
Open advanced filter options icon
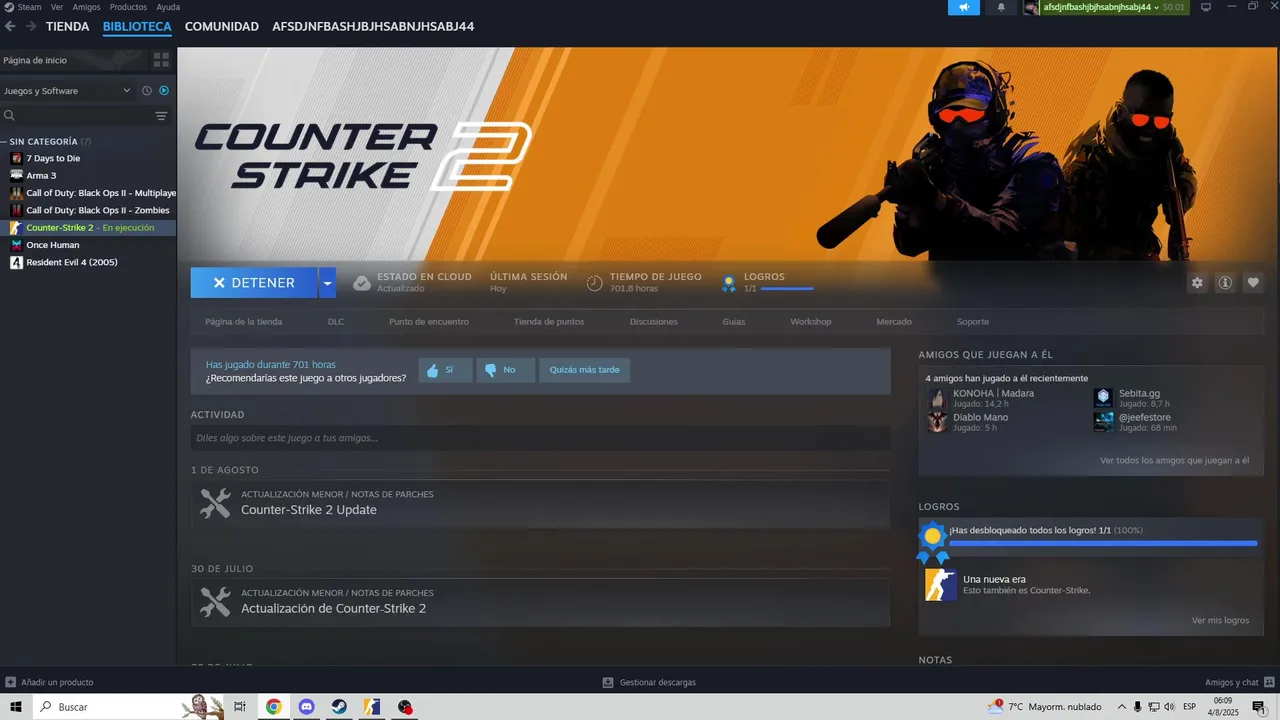(x=161, y=116)
